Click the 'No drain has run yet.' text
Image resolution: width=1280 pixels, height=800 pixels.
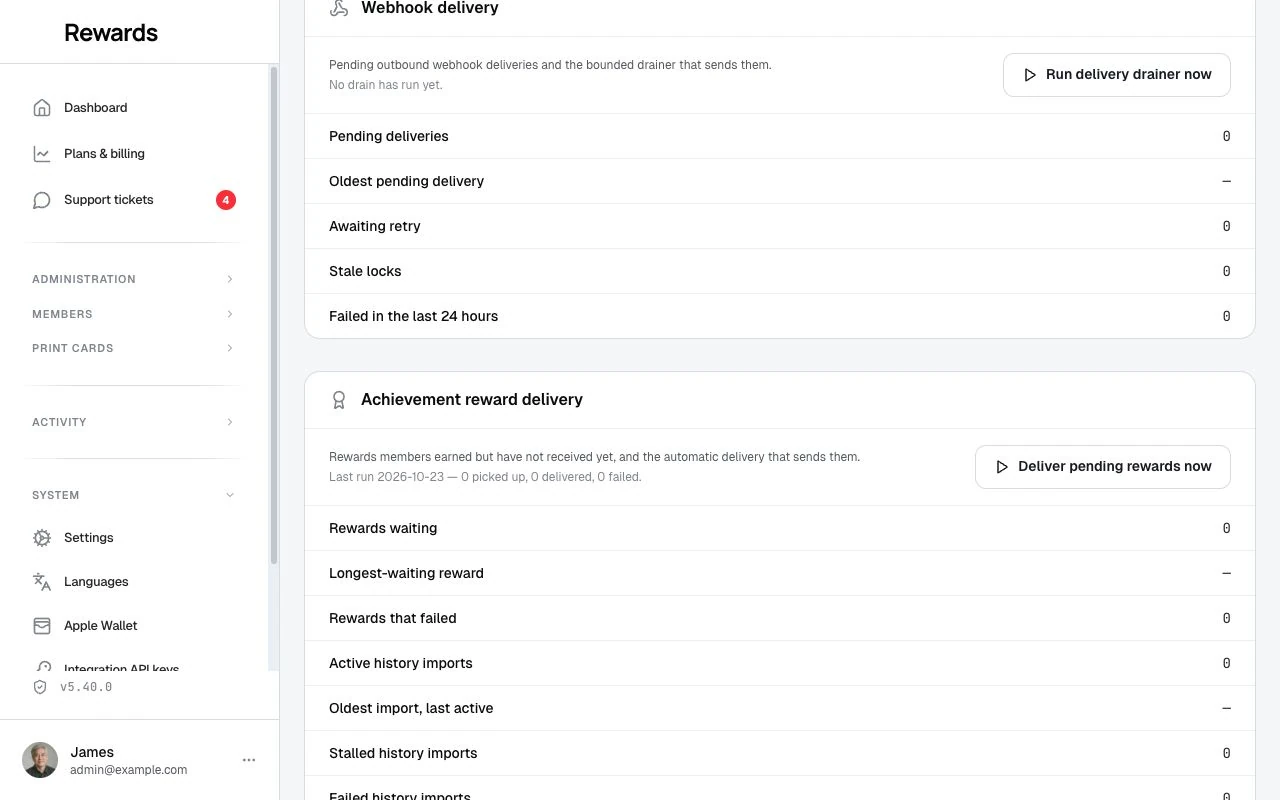point(386,85)
